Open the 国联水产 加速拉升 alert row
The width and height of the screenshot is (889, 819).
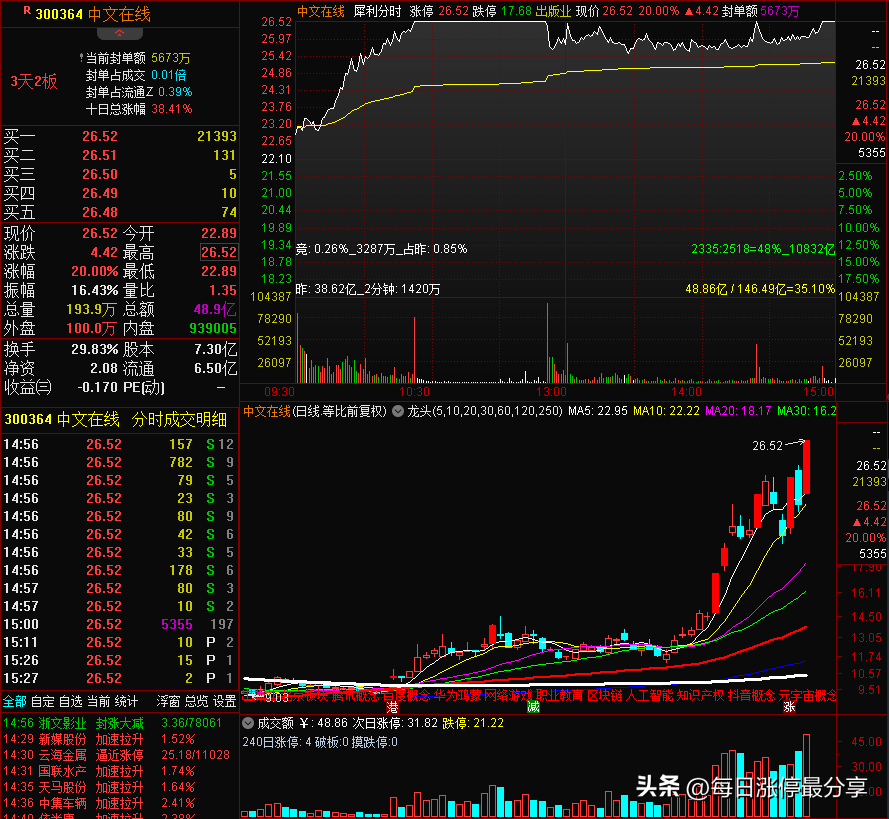click(x=119, y=771)
